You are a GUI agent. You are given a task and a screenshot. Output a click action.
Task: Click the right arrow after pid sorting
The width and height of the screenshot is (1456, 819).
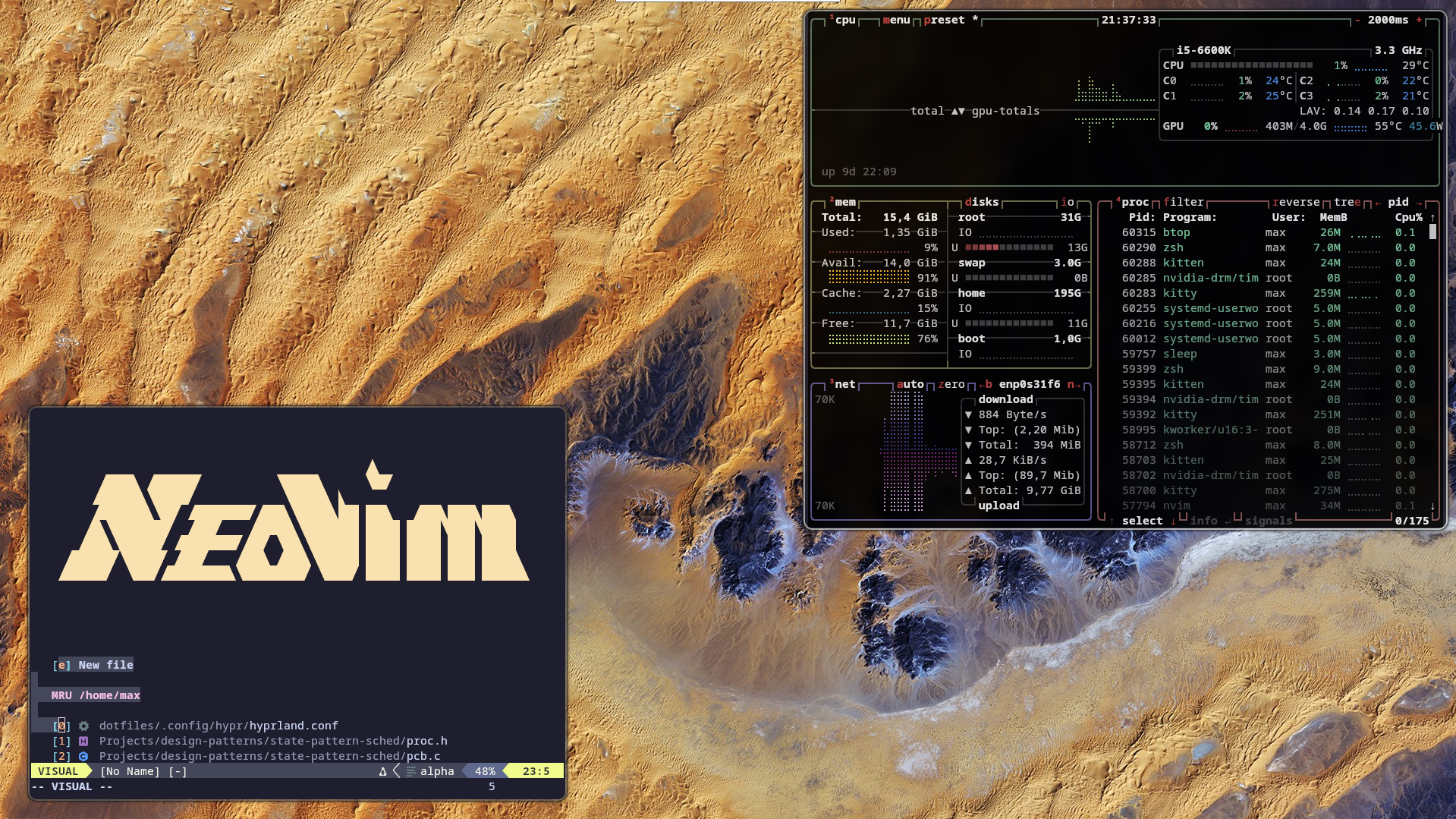point(1418,203)
